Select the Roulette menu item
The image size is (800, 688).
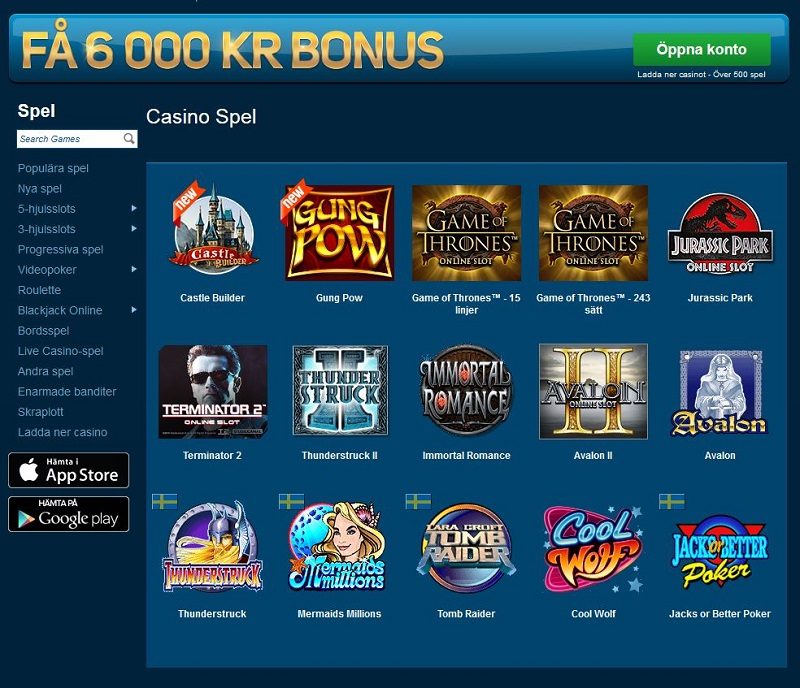point(39,290)
